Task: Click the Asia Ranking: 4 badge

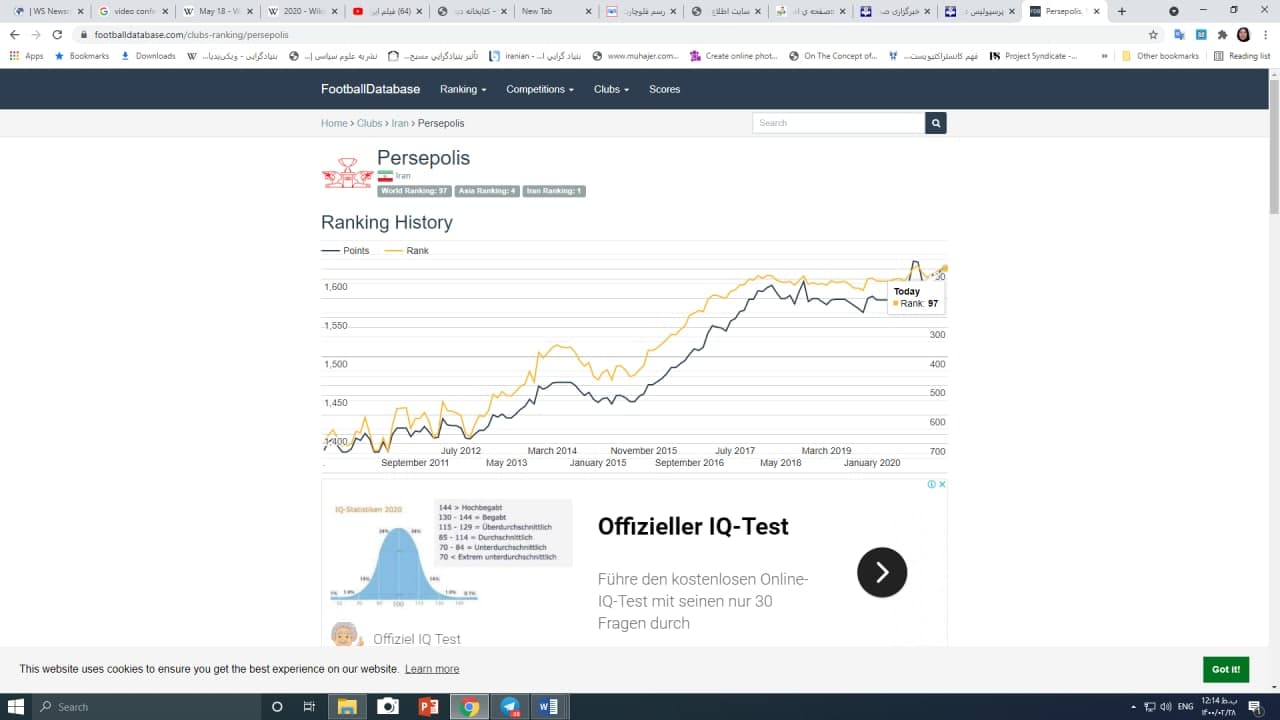Action: click(x=487, y=190)
